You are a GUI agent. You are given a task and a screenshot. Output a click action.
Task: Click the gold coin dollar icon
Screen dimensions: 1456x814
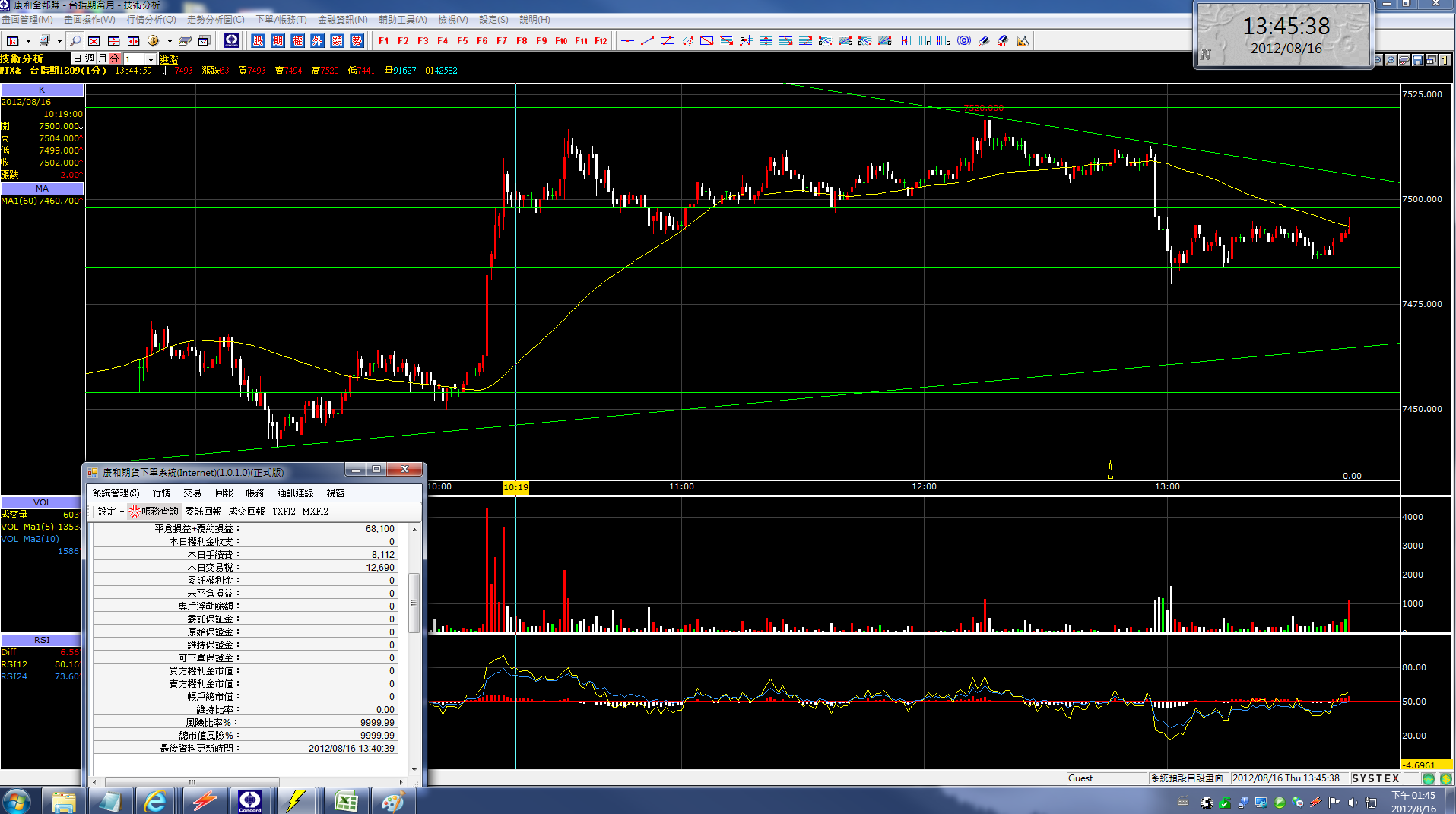pyautogui.click(x=153, y=41)
